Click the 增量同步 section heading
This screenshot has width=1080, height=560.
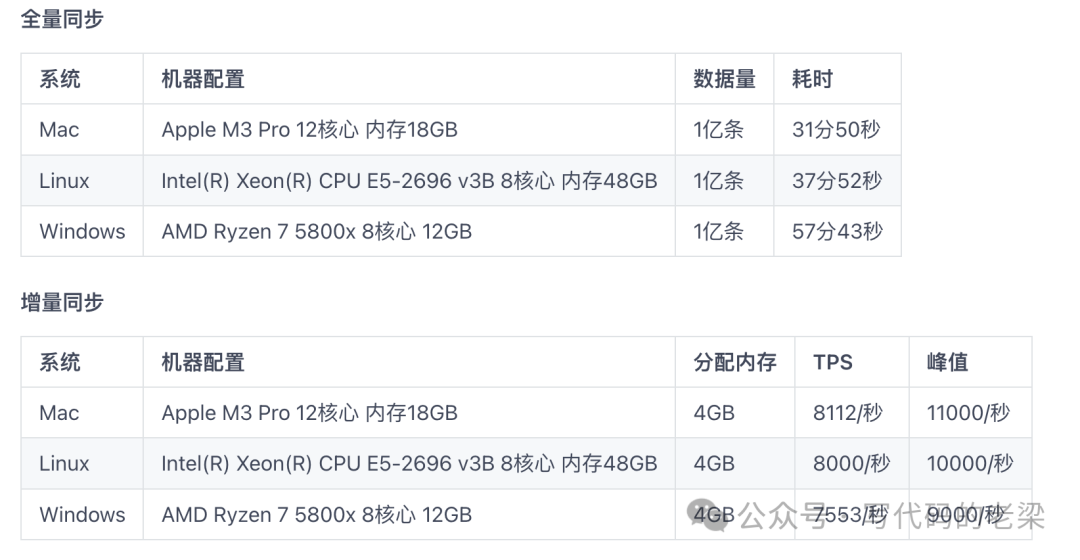[62, 302]
